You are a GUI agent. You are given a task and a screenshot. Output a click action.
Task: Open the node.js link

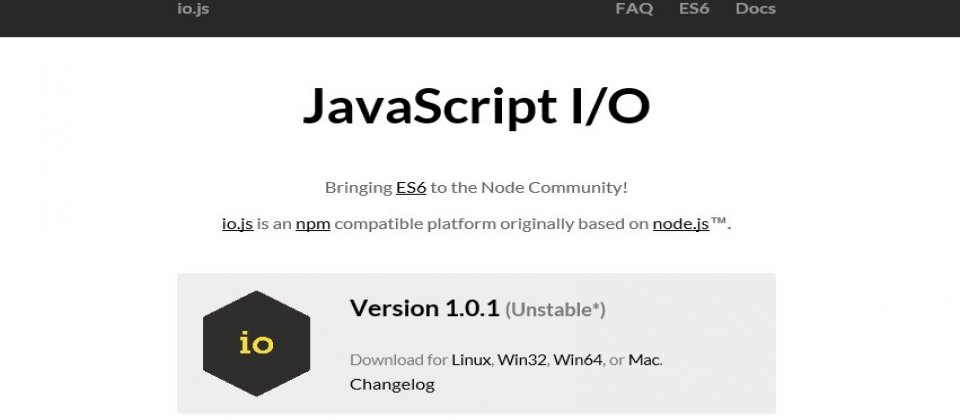(x=681, y=224)
